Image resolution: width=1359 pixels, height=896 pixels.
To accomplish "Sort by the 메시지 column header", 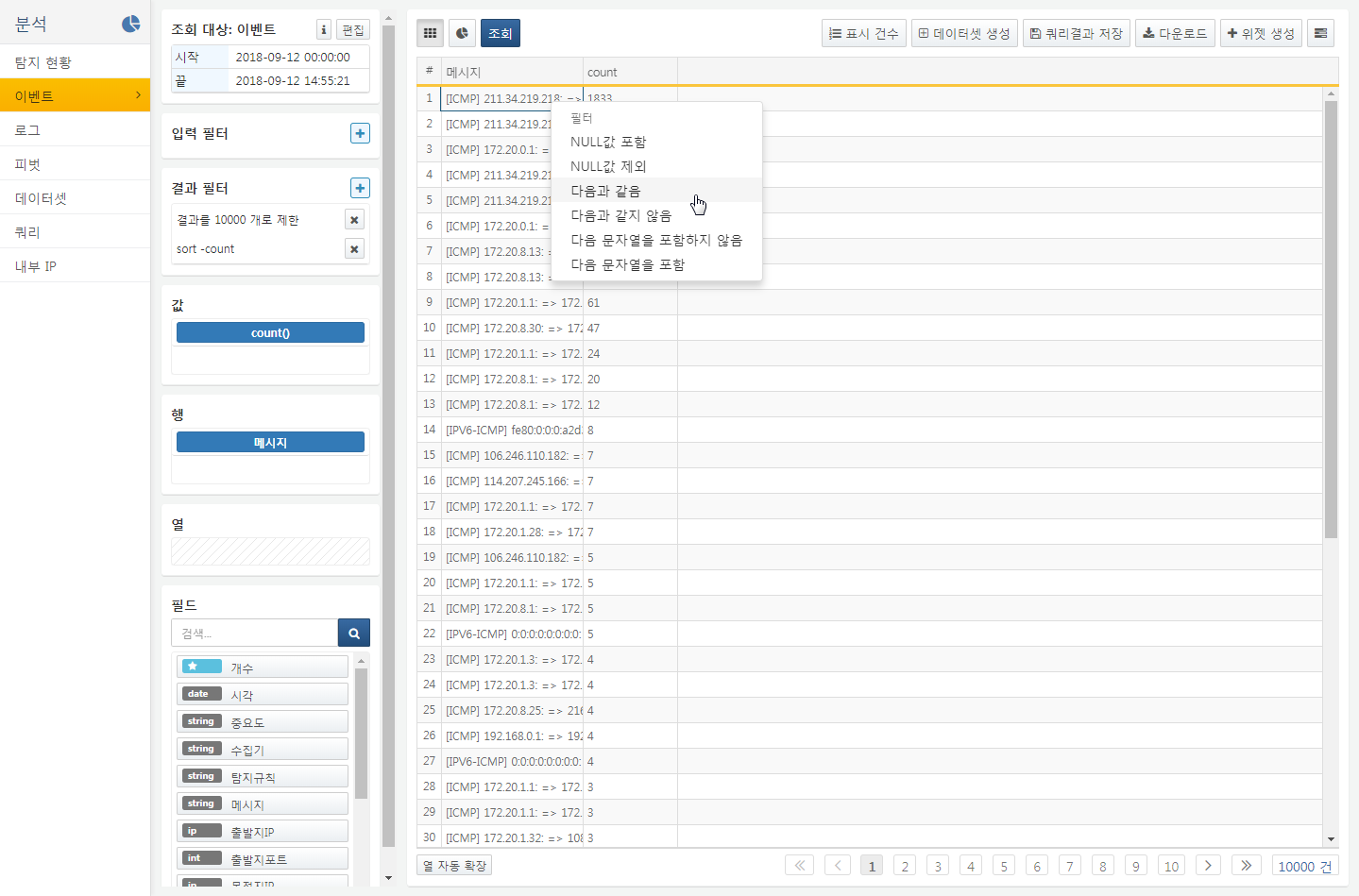I will 512,72.
